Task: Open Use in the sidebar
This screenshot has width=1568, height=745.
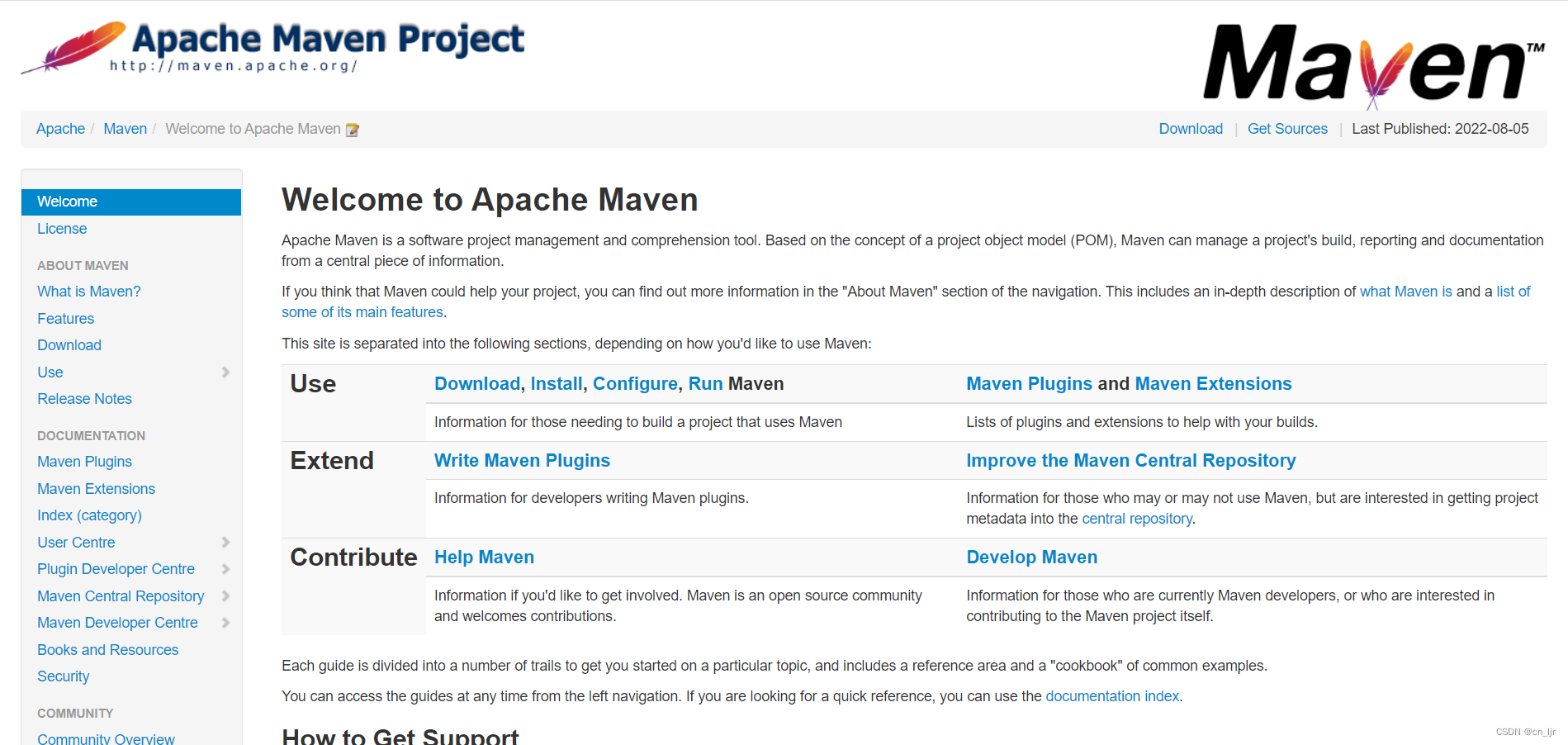Action: [x=50, y=372]
